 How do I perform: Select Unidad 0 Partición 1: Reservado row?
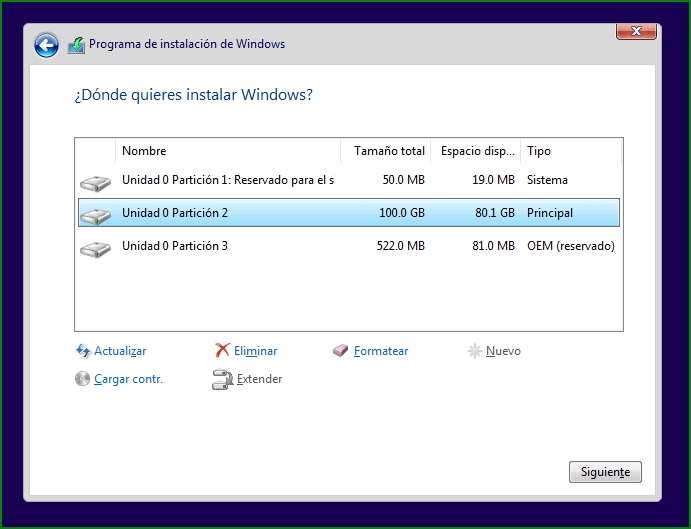point(349,180)
